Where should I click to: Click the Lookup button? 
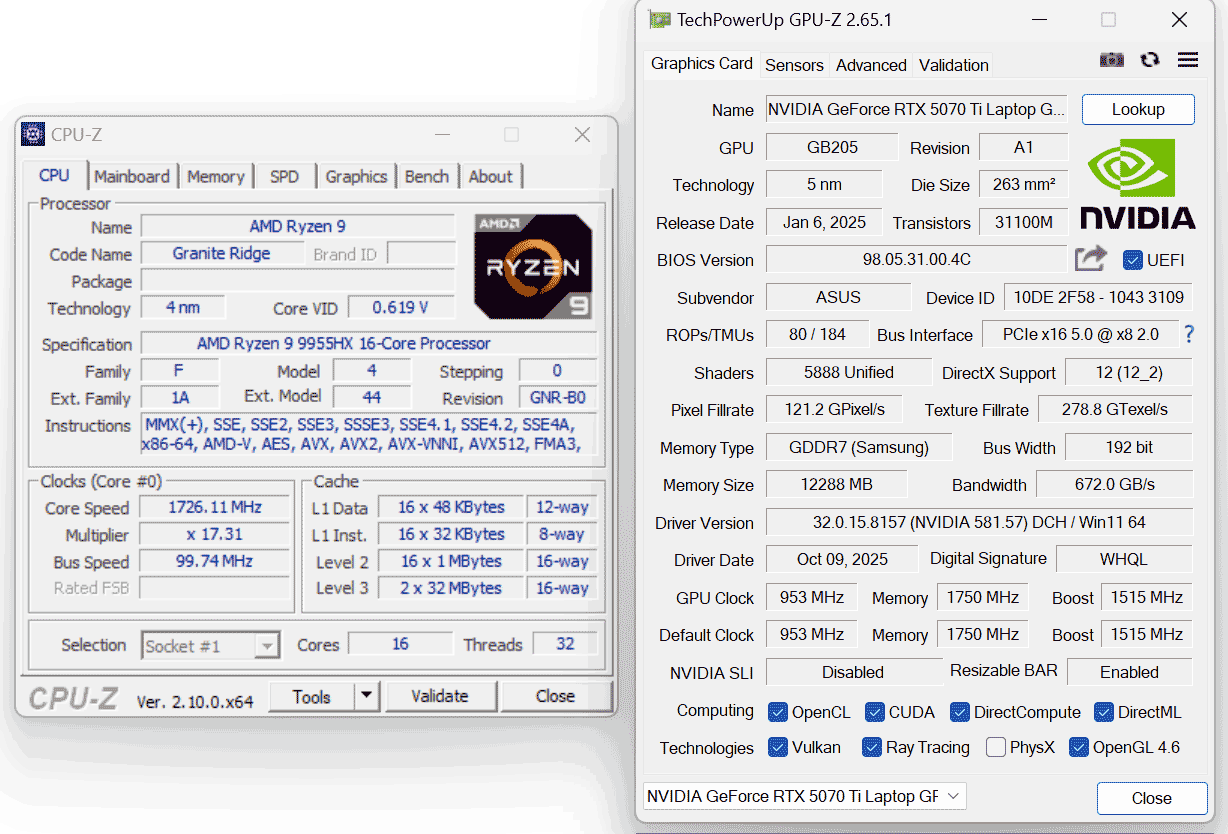1137,109
